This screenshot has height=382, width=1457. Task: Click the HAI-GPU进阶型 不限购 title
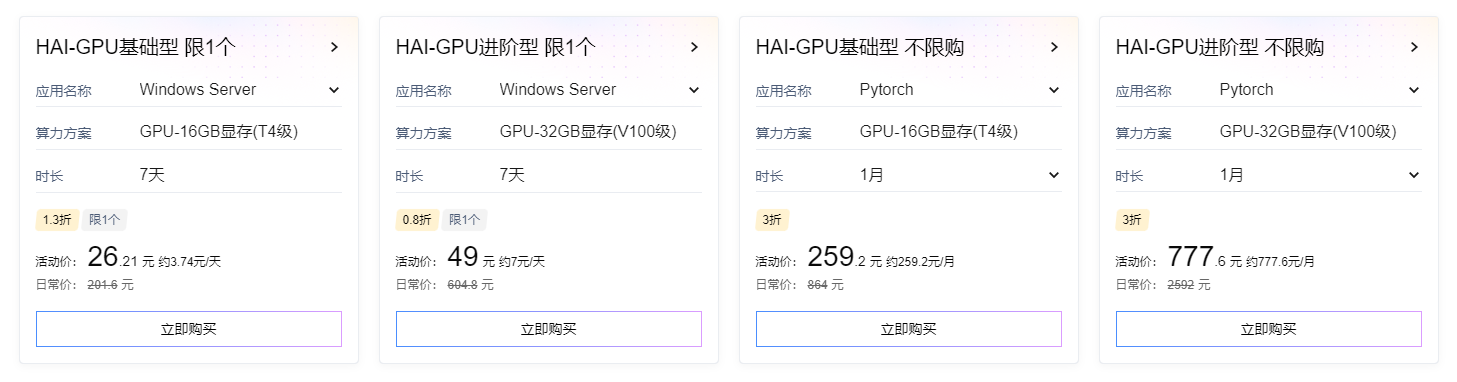click(x=1220, y=47)
